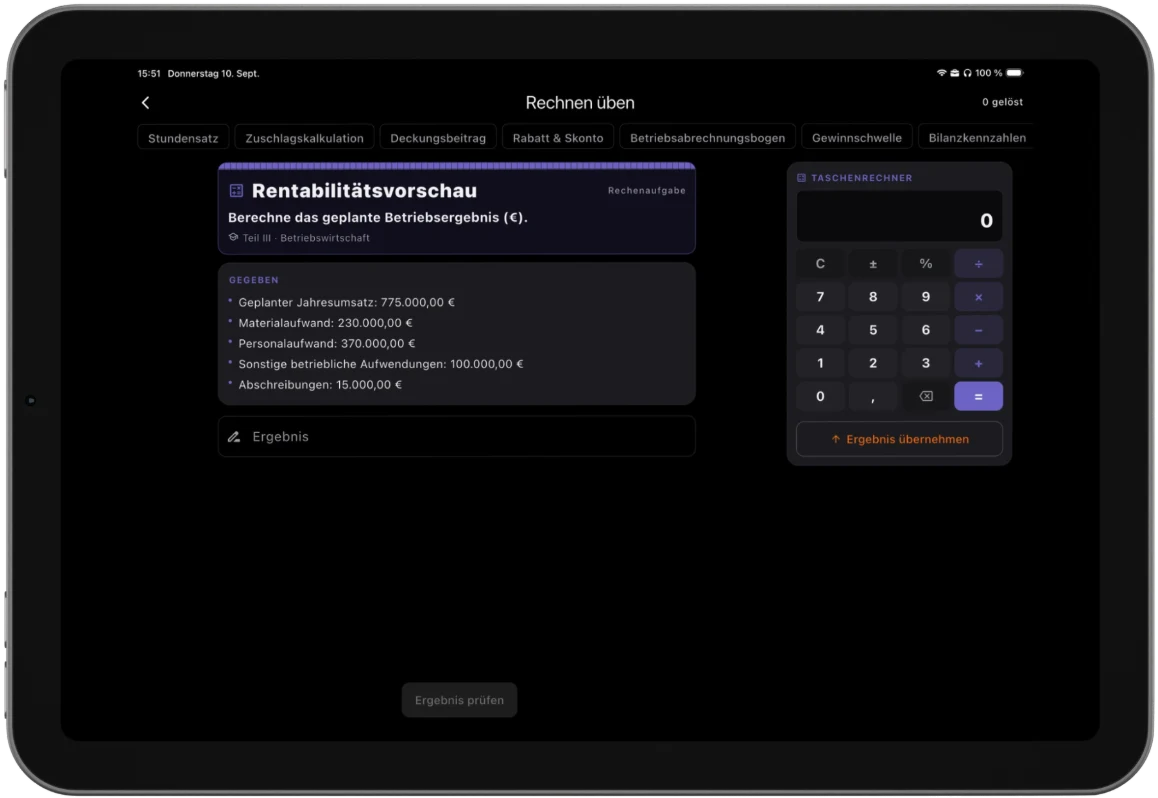Tap the plus/minus sign key
The image size is (1158, 798).
pos(873,264)
